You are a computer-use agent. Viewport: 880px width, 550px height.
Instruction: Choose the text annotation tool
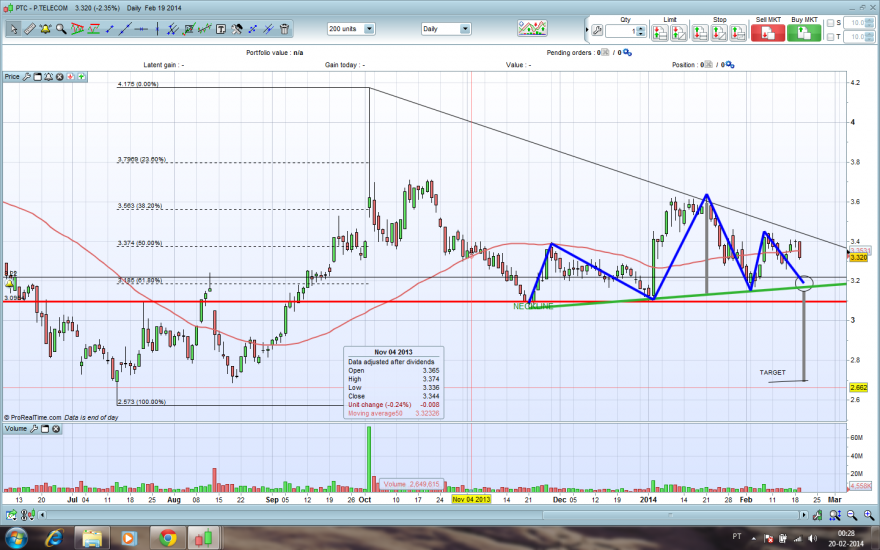221,29
